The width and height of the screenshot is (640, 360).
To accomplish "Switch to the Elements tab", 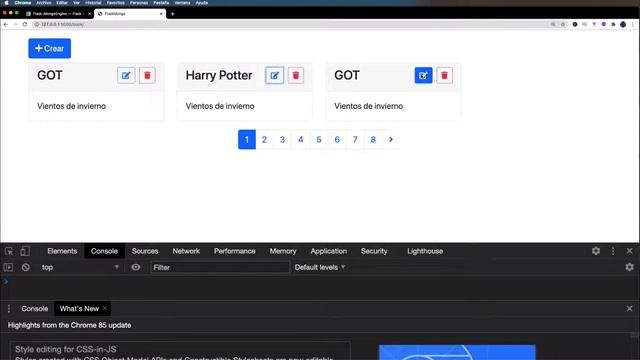I will pos(62,251).
